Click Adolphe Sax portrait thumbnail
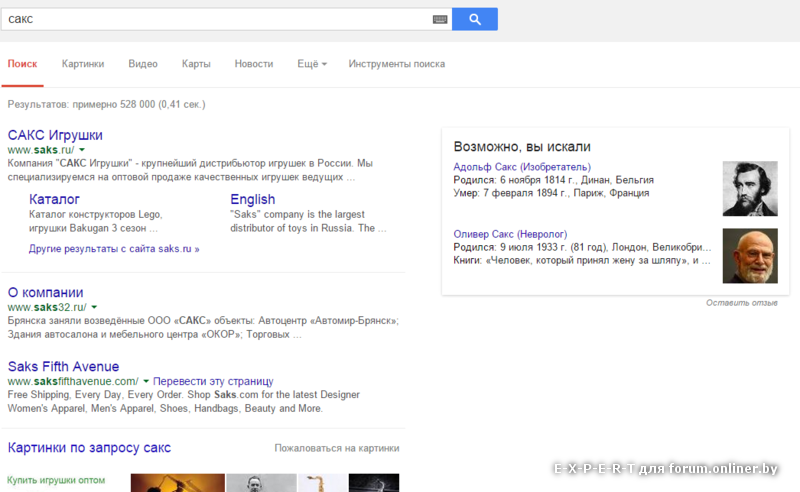The height and width of the screenshot is (492, 800). [x=750, y=188]
